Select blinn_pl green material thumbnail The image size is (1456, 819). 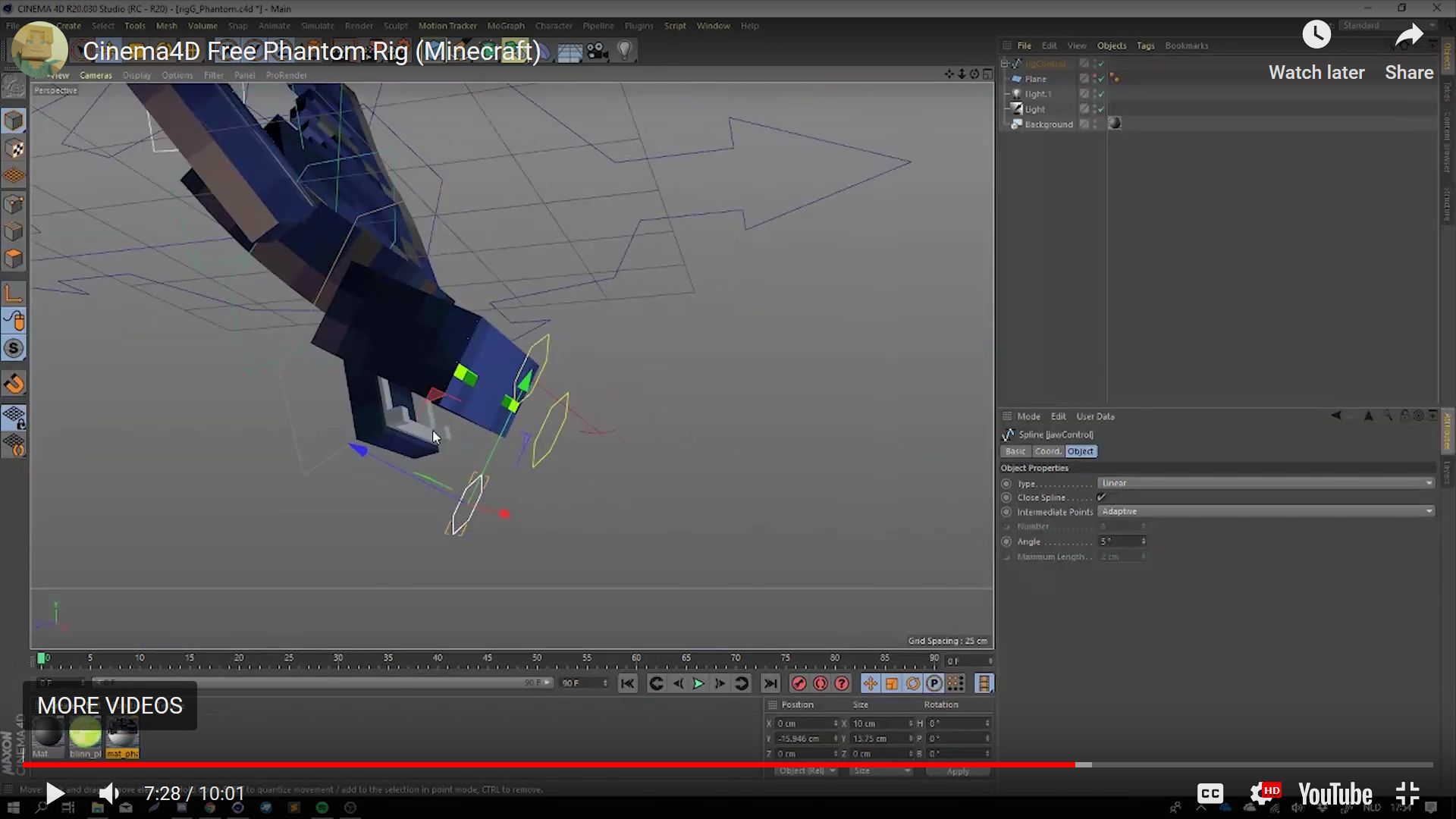(x=86, y=737)
